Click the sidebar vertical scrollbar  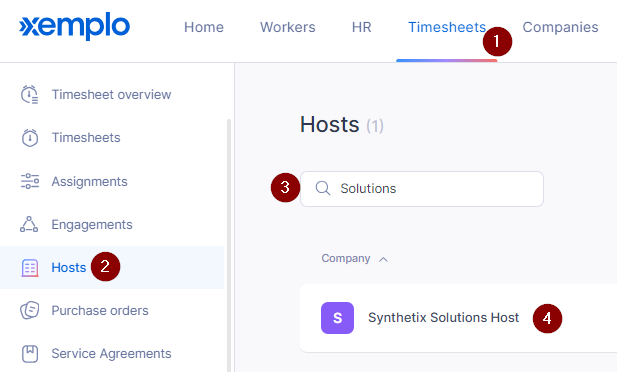pyautogui.click(x=229, y=245)
